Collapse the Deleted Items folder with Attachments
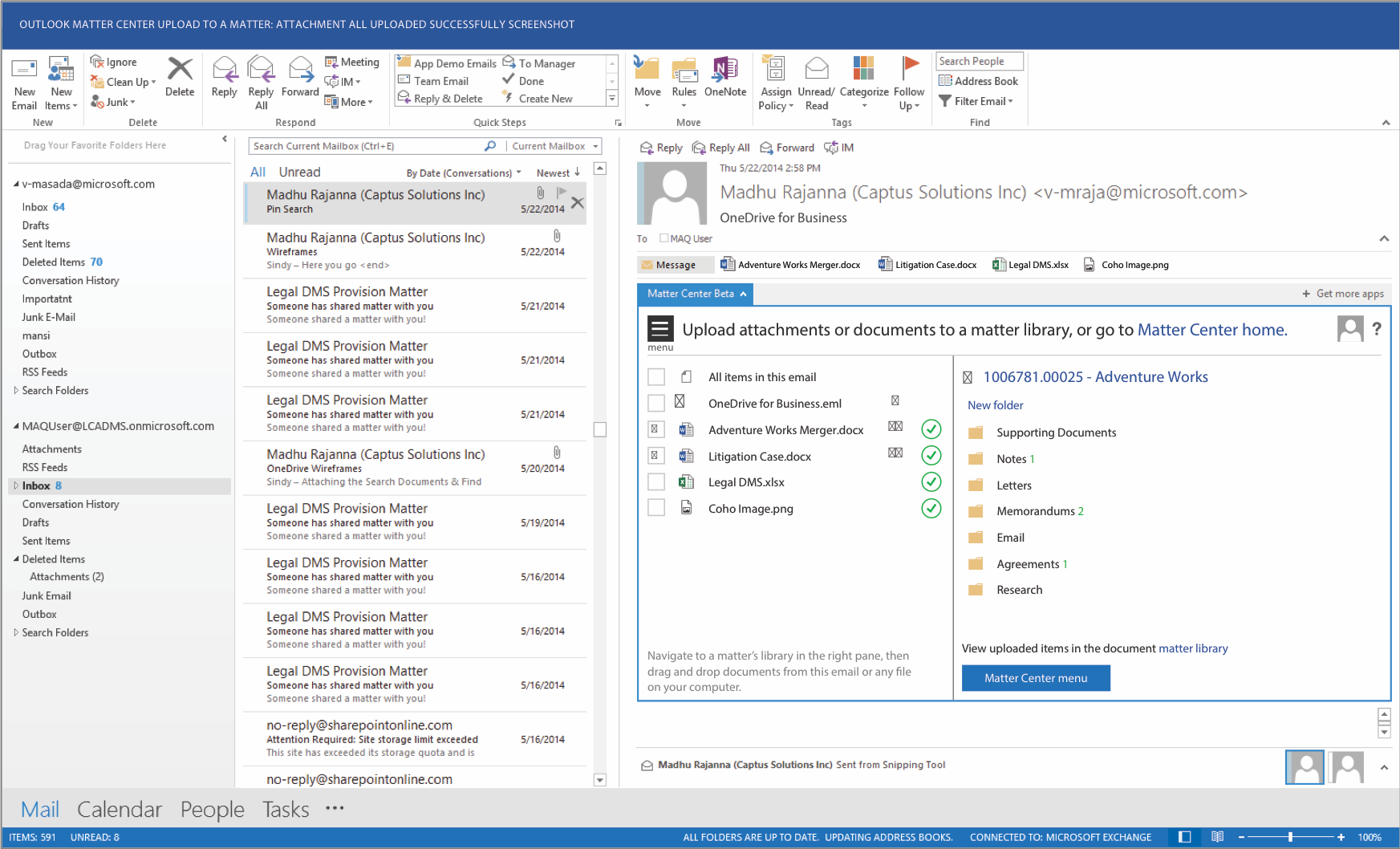1400x849 pixels. point(15,559)
